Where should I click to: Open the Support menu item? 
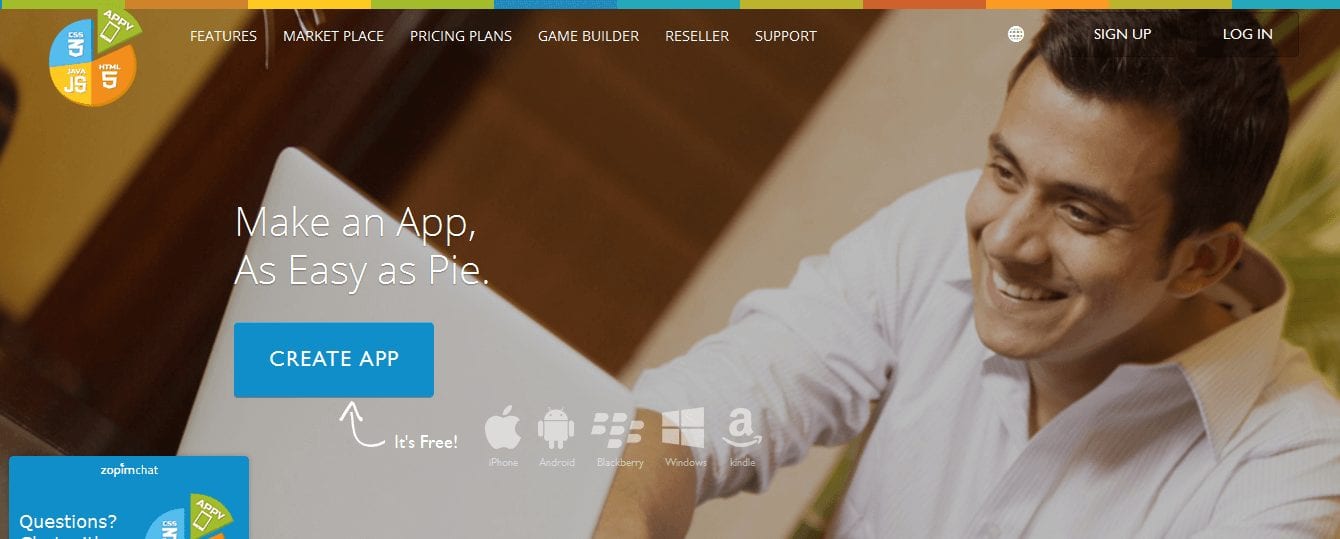tap(786, 36)
